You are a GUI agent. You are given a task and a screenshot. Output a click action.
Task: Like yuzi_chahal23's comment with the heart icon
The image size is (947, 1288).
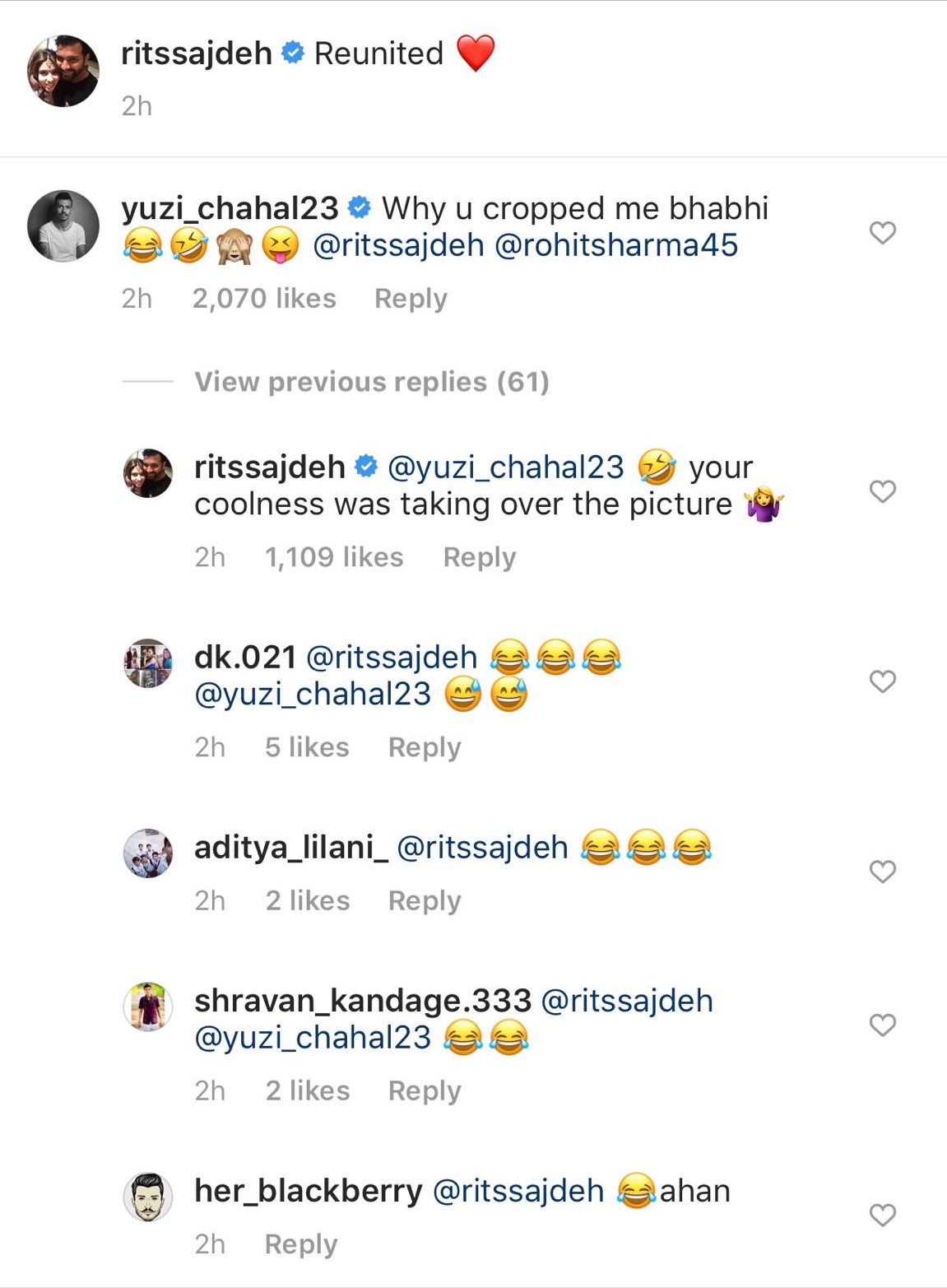click(882, 232)
